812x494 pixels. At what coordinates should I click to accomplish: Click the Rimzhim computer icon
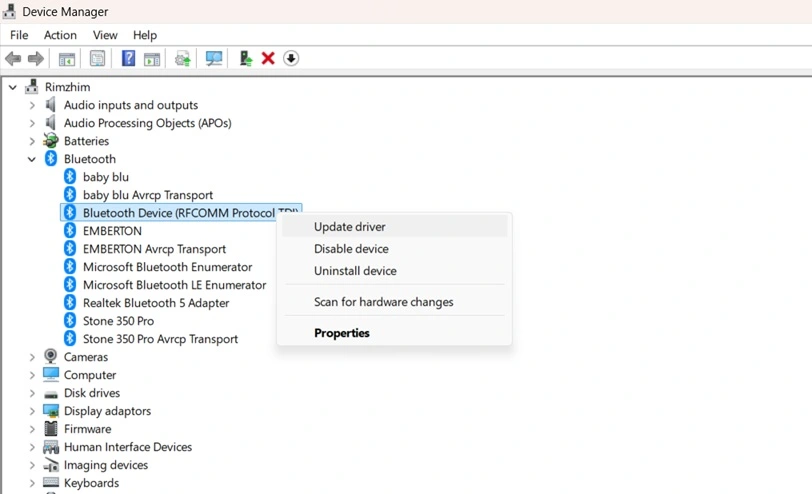[32, 86]
